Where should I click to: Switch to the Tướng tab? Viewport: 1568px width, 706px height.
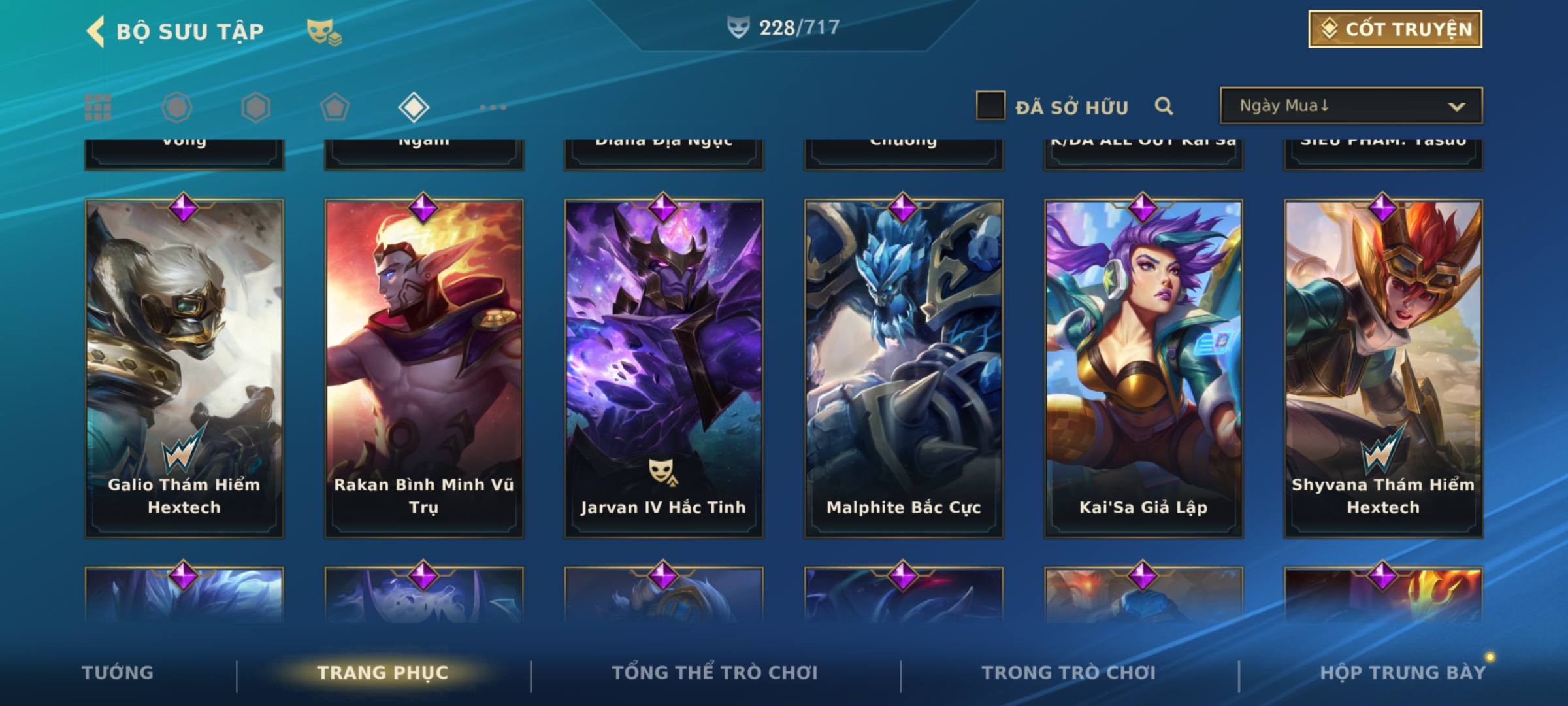(x=118, y=673)
